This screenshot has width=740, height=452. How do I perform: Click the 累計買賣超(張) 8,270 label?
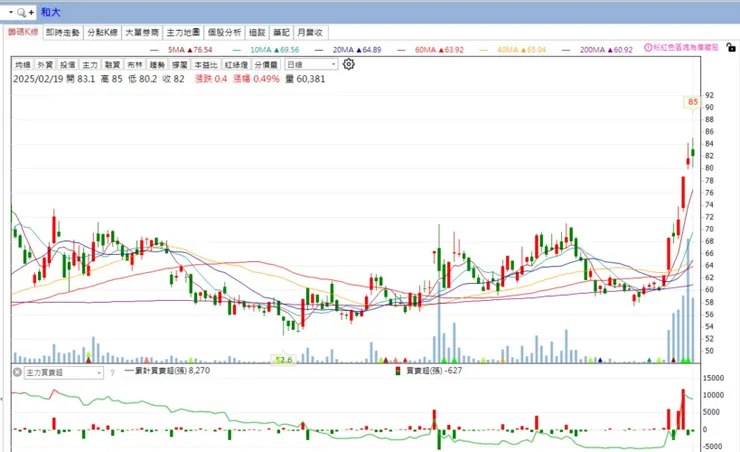[168, 371]
